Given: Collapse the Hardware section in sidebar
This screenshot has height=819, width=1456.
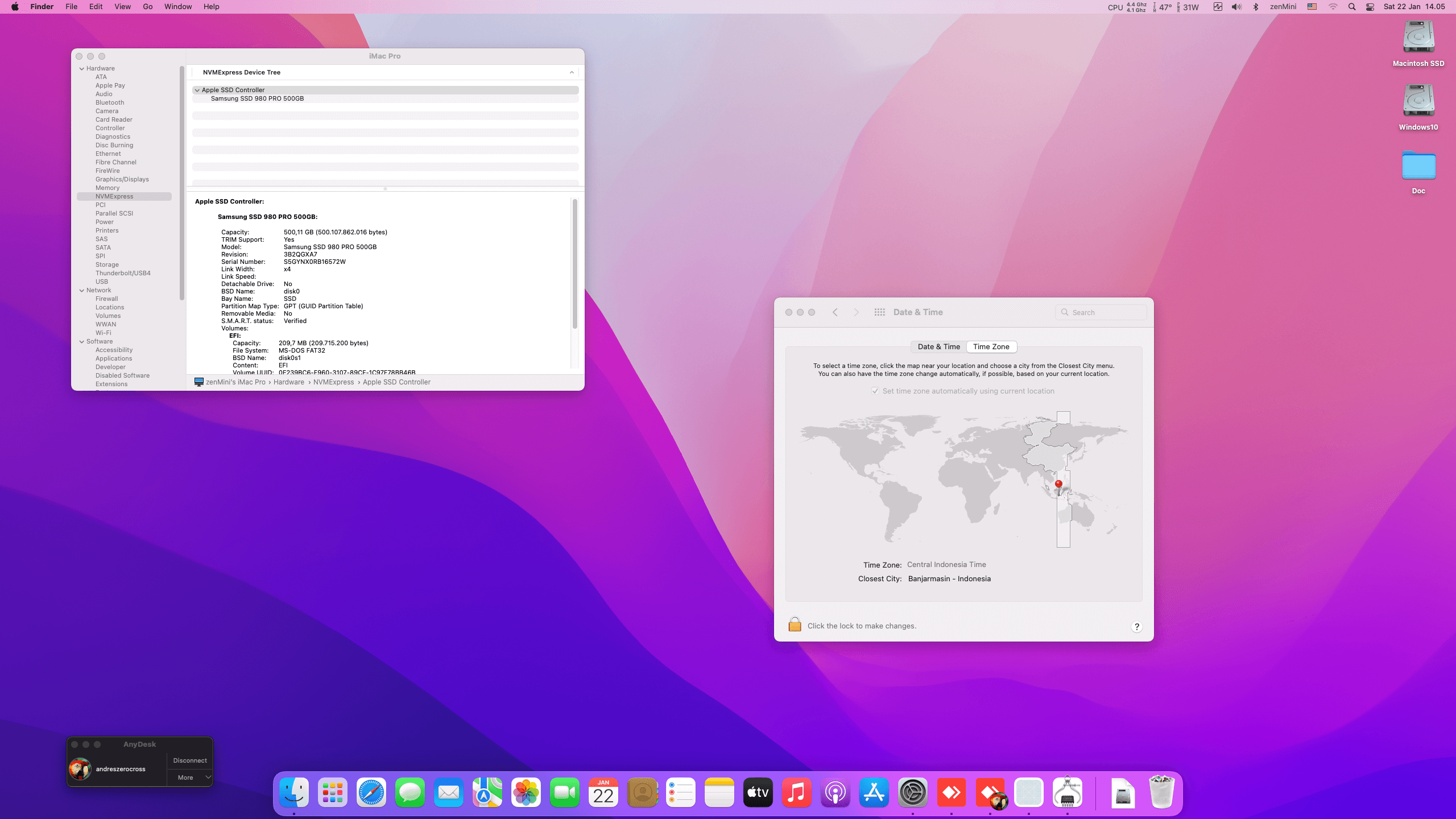Looking at the screenshot, I should tap(82, 68).
